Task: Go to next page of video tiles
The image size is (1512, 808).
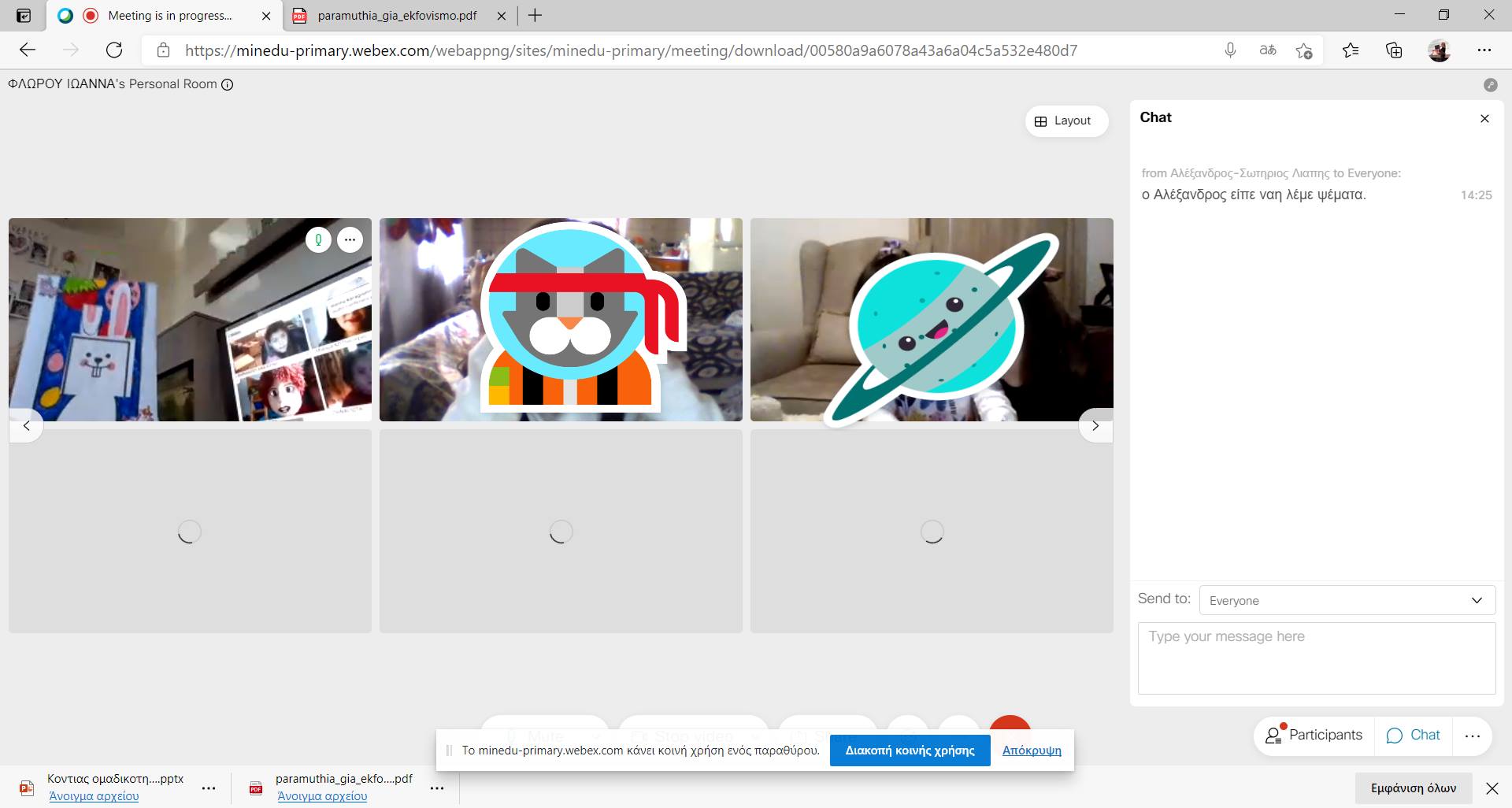Action: 1095,426
